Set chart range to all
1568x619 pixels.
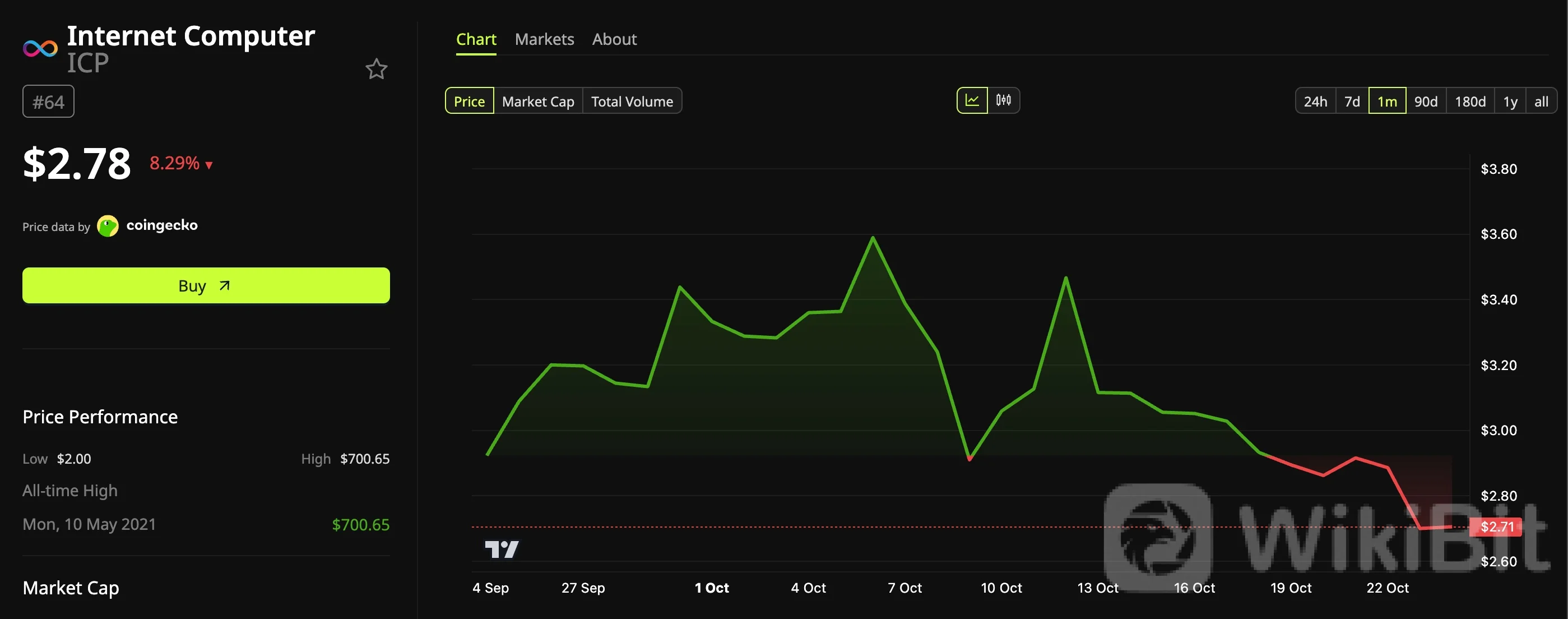(1541, 101)
